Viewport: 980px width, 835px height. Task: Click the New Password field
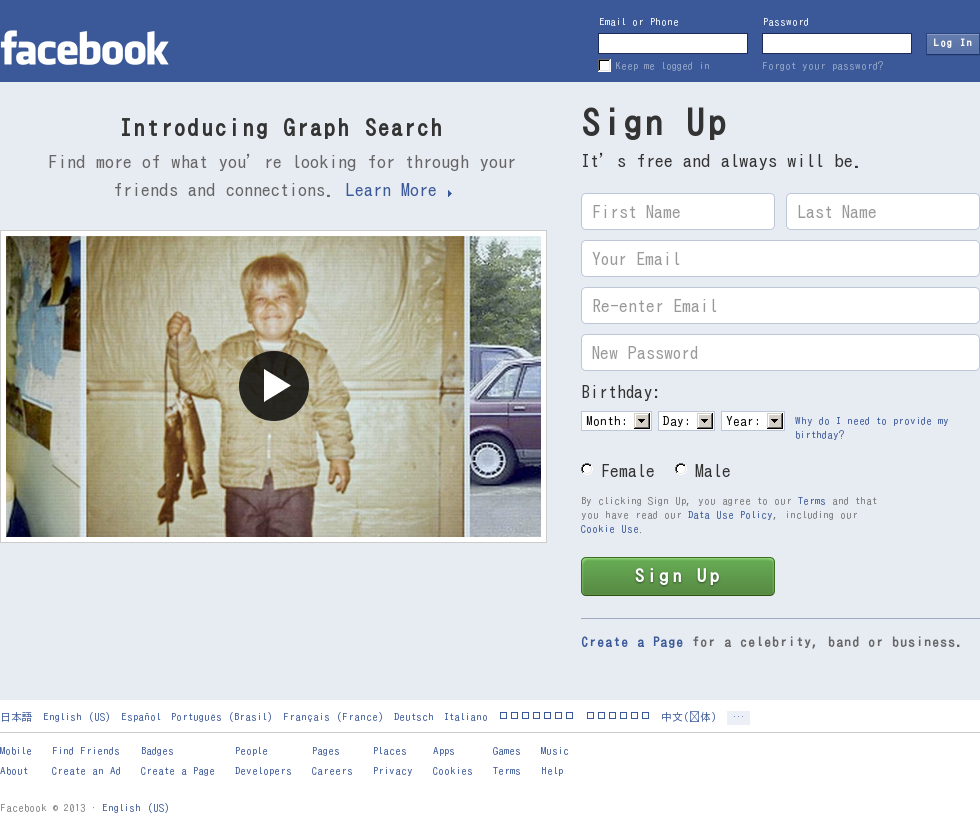pyautogui.click(x=780, y=352)
